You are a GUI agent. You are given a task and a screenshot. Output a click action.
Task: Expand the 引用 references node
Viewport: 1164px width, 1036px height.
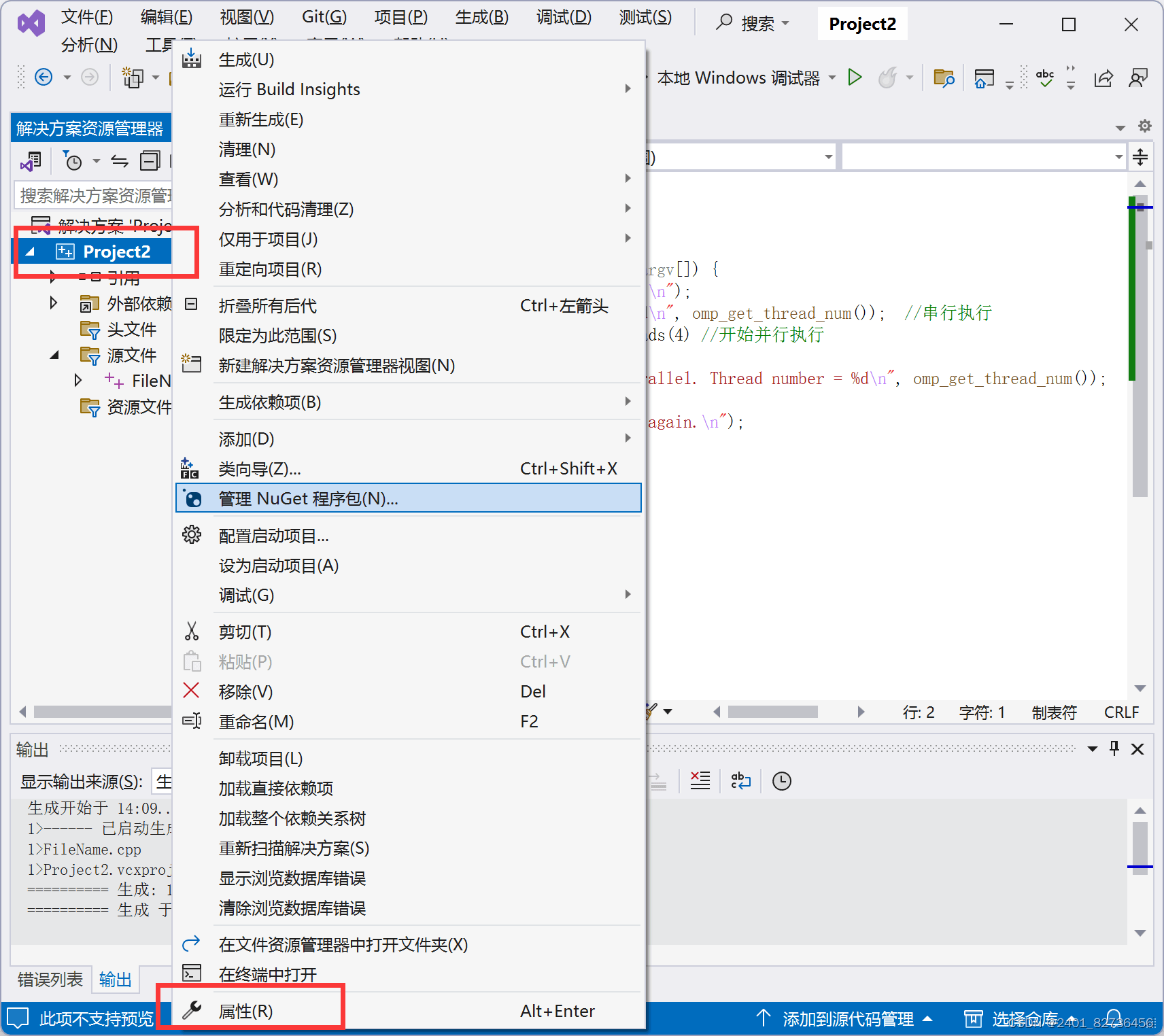[53, 277]
